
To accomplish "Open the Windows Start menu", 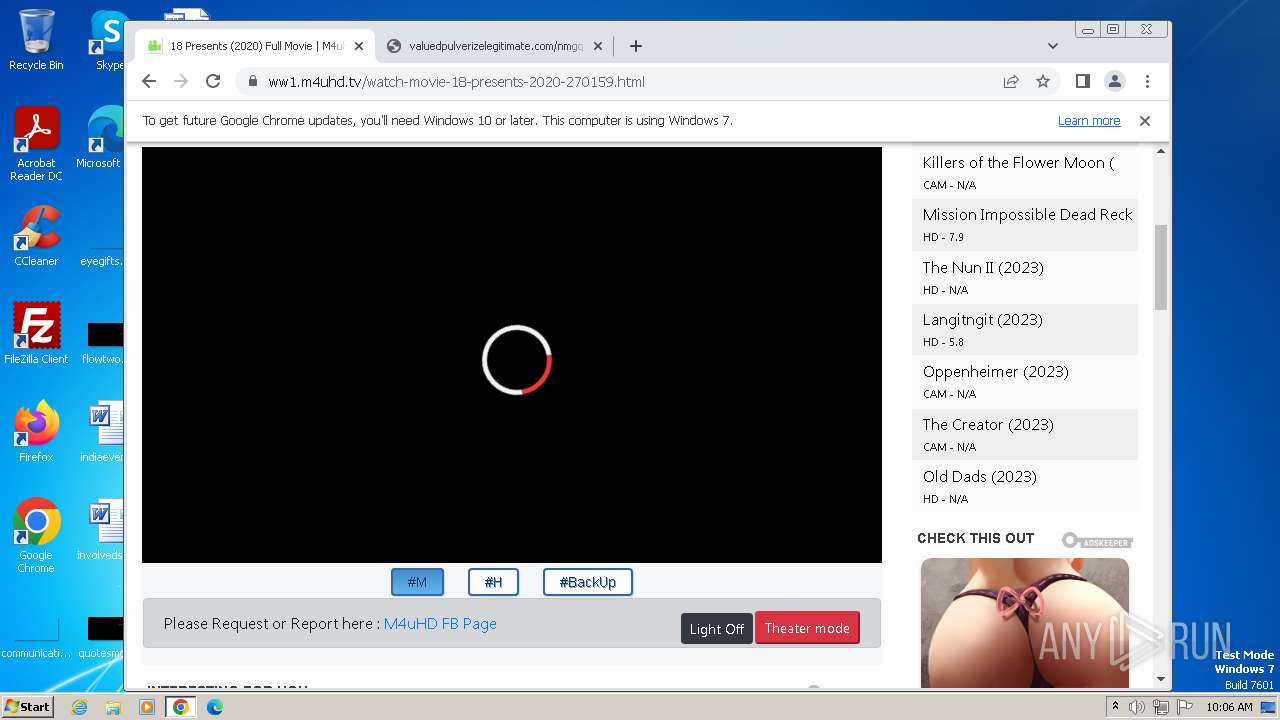I will [x=27, y=707].
